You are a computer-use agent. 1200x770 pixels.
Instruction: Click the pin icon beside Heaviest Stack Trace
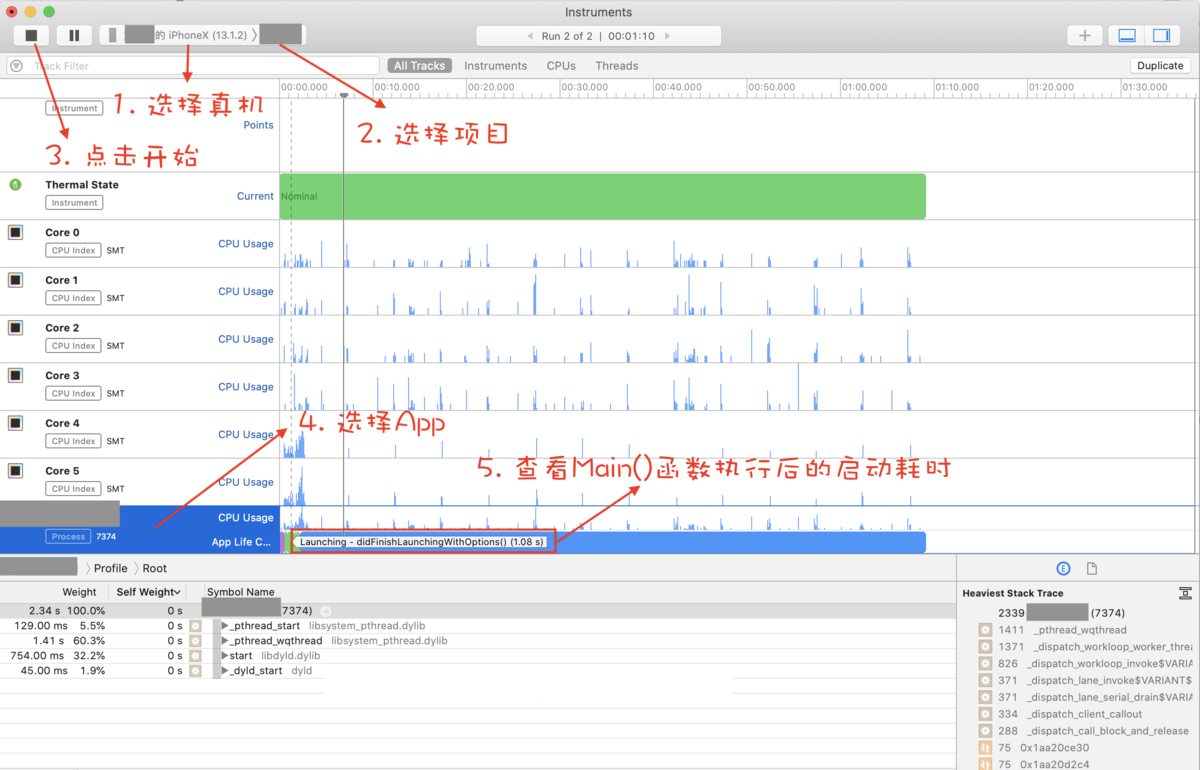[x=1188, y=593]
